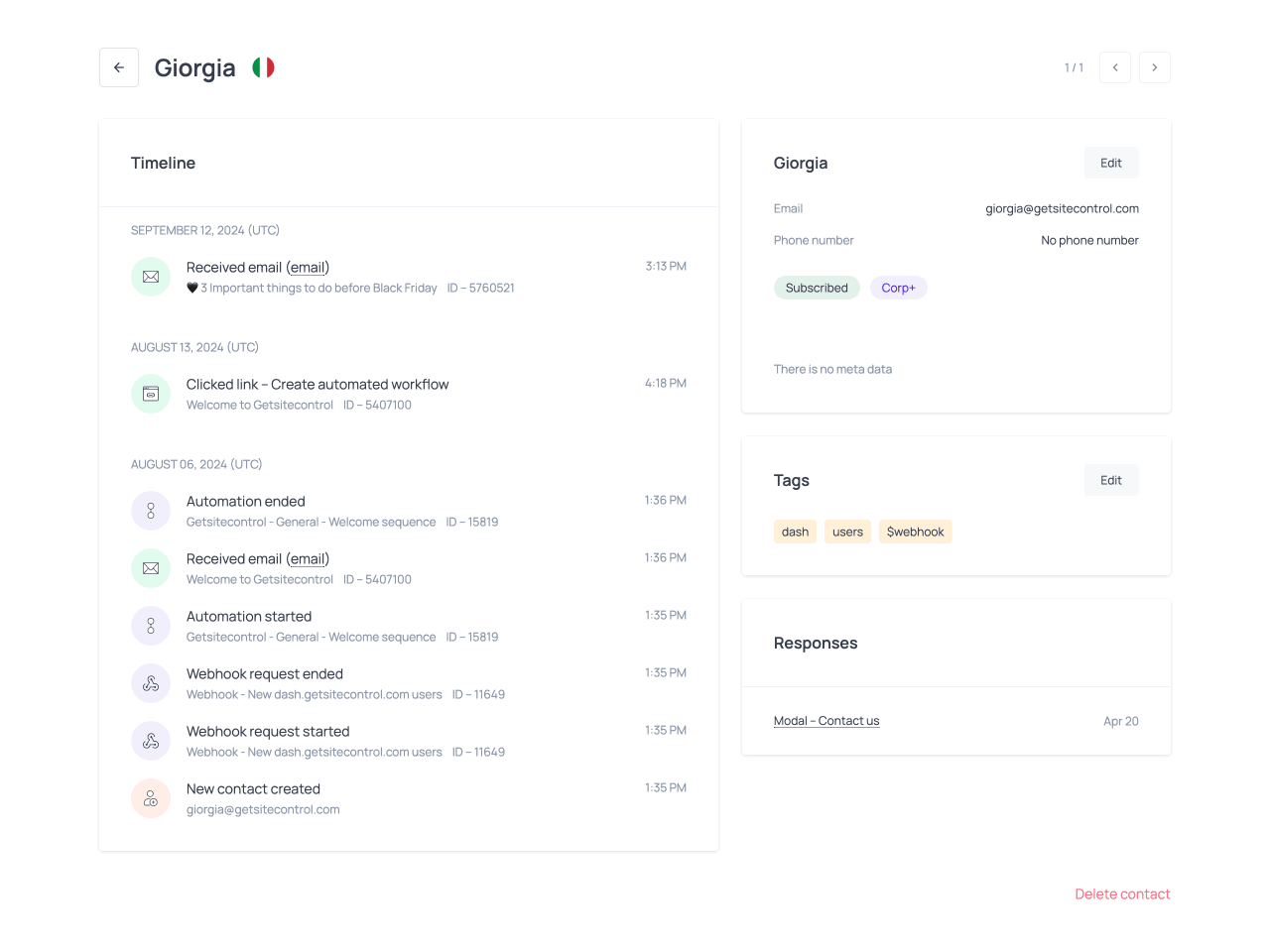The width and height of the screenshot is (1270, 952).
Task: Edit Giorgia's contact details
Action: 1111,163
